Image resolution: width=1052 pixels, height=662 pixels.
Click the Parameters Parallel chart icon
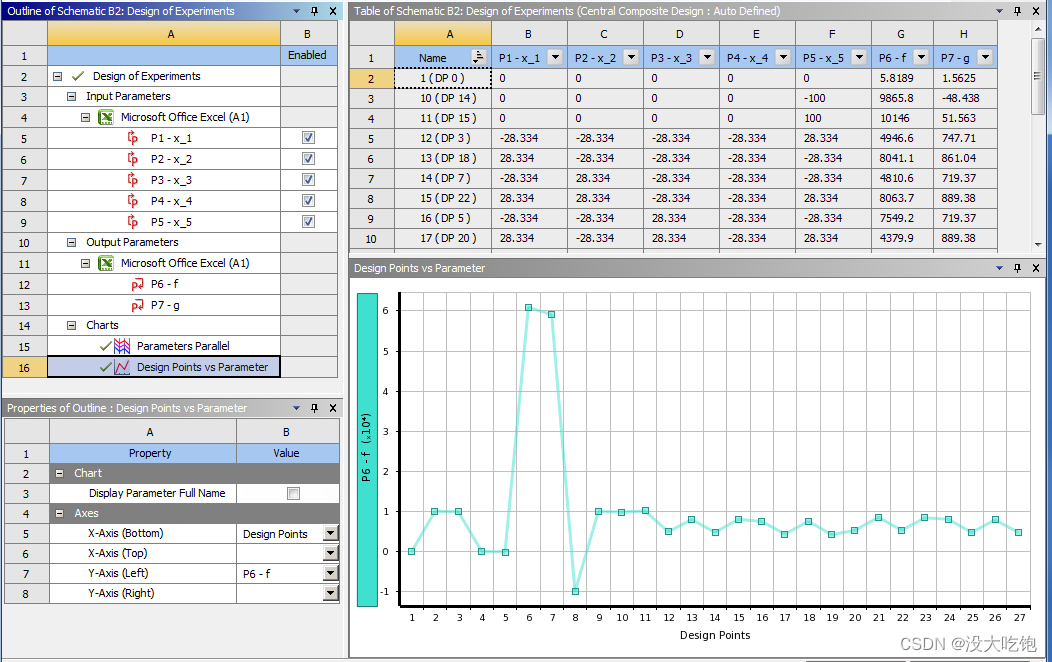(123, 346)
